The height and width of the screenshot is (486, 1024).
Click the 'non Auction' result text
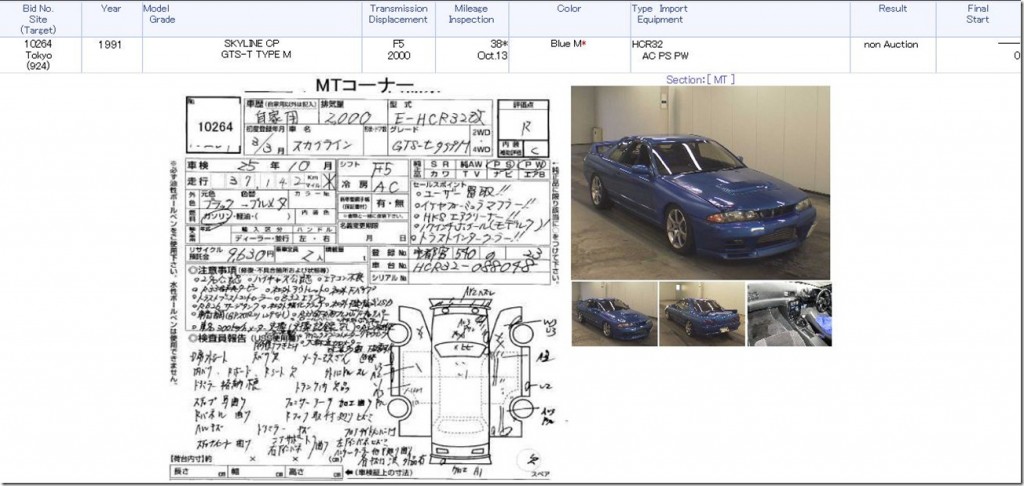tap(891, 44)
